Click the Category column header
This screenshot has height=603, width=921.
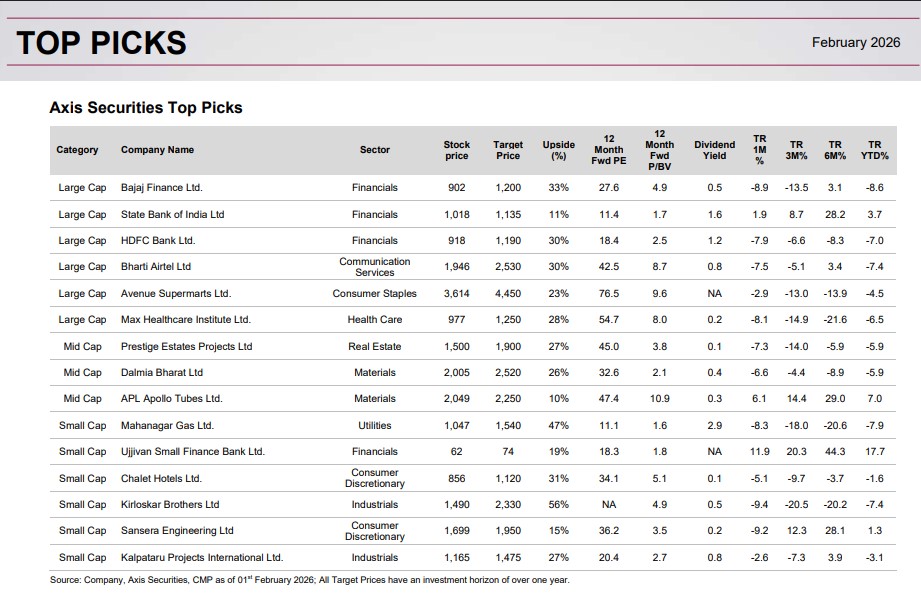[78, 149]
